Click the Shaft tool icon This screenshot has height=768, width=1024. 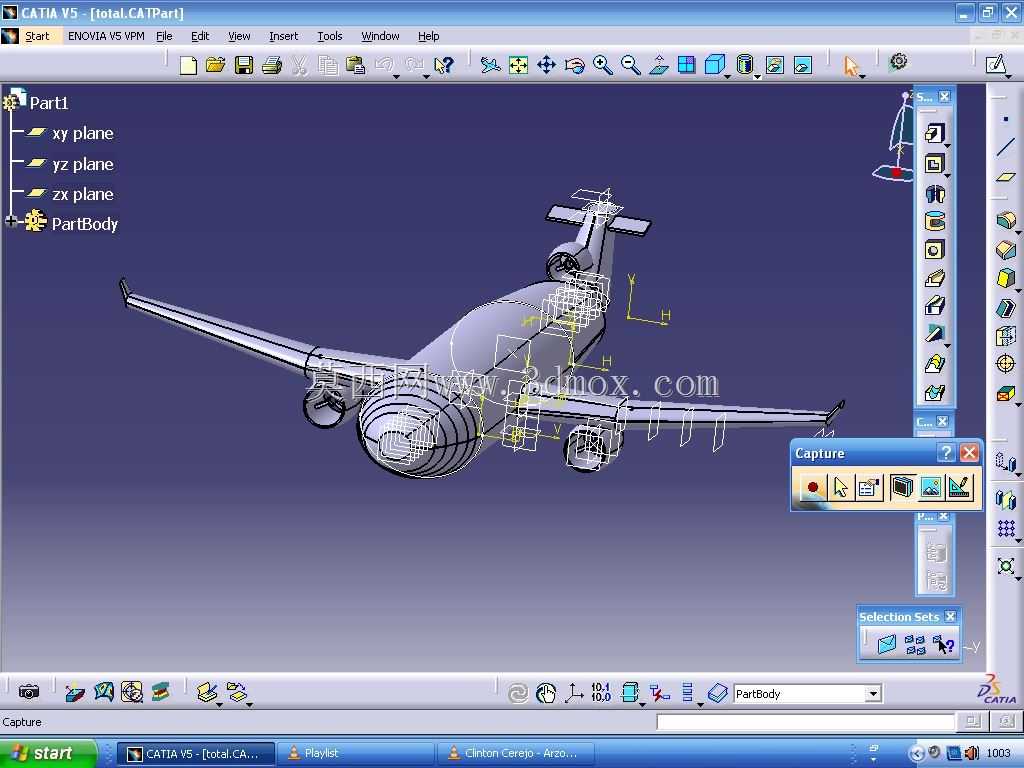point(935,194)
